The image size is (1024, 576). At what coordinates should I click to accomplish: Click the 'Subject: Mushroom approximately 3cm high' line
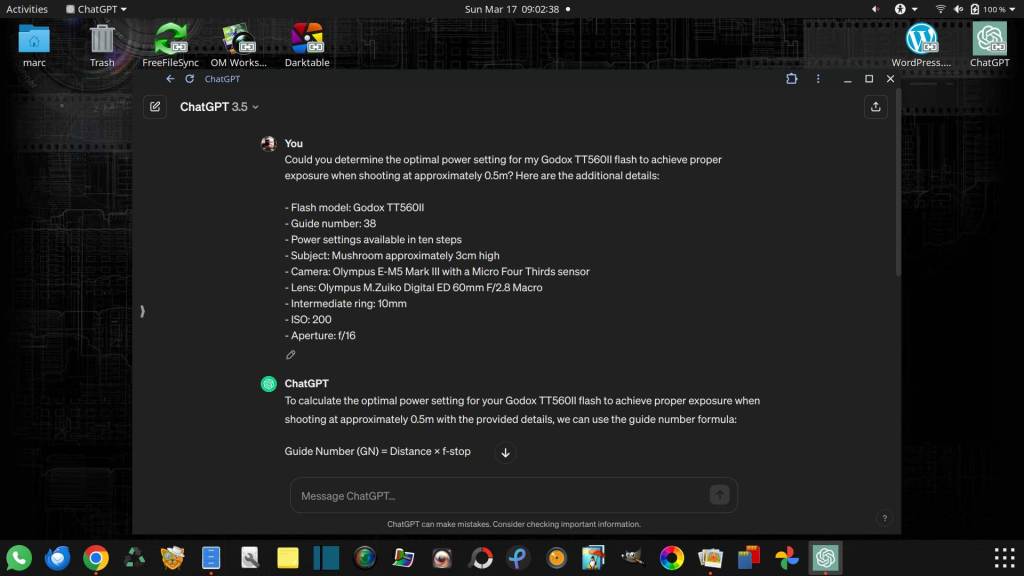(x=392, y=255)
